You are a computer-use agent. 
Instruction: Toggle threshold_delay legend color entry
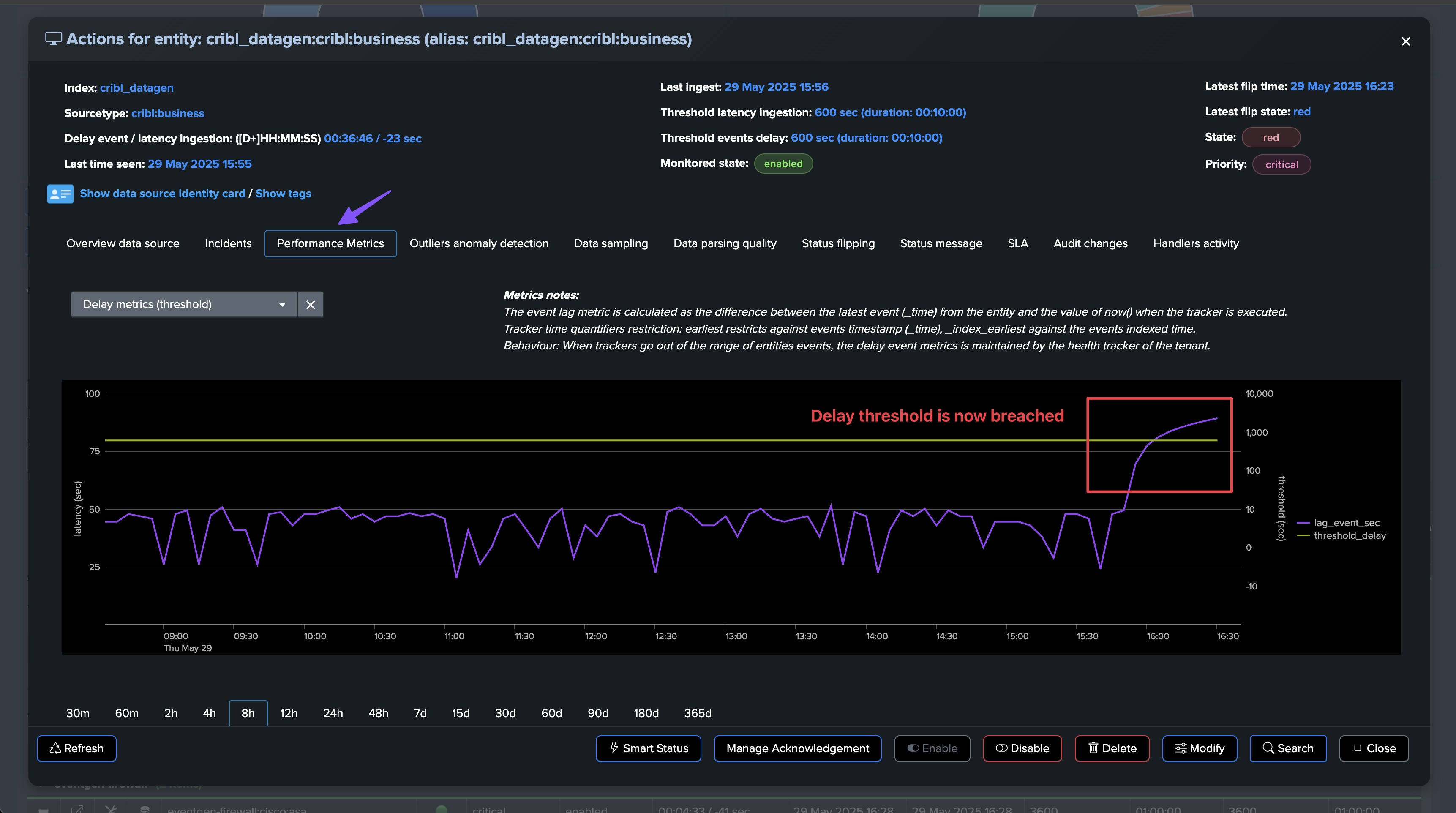point(1303,535)
